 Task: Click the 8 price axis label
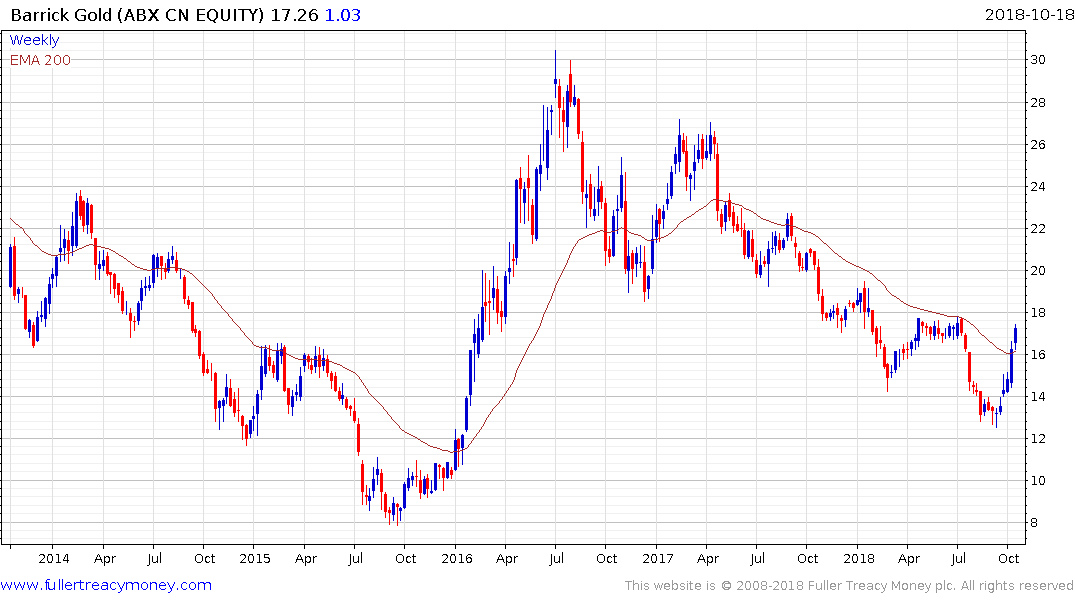[x=1035, y=523]
